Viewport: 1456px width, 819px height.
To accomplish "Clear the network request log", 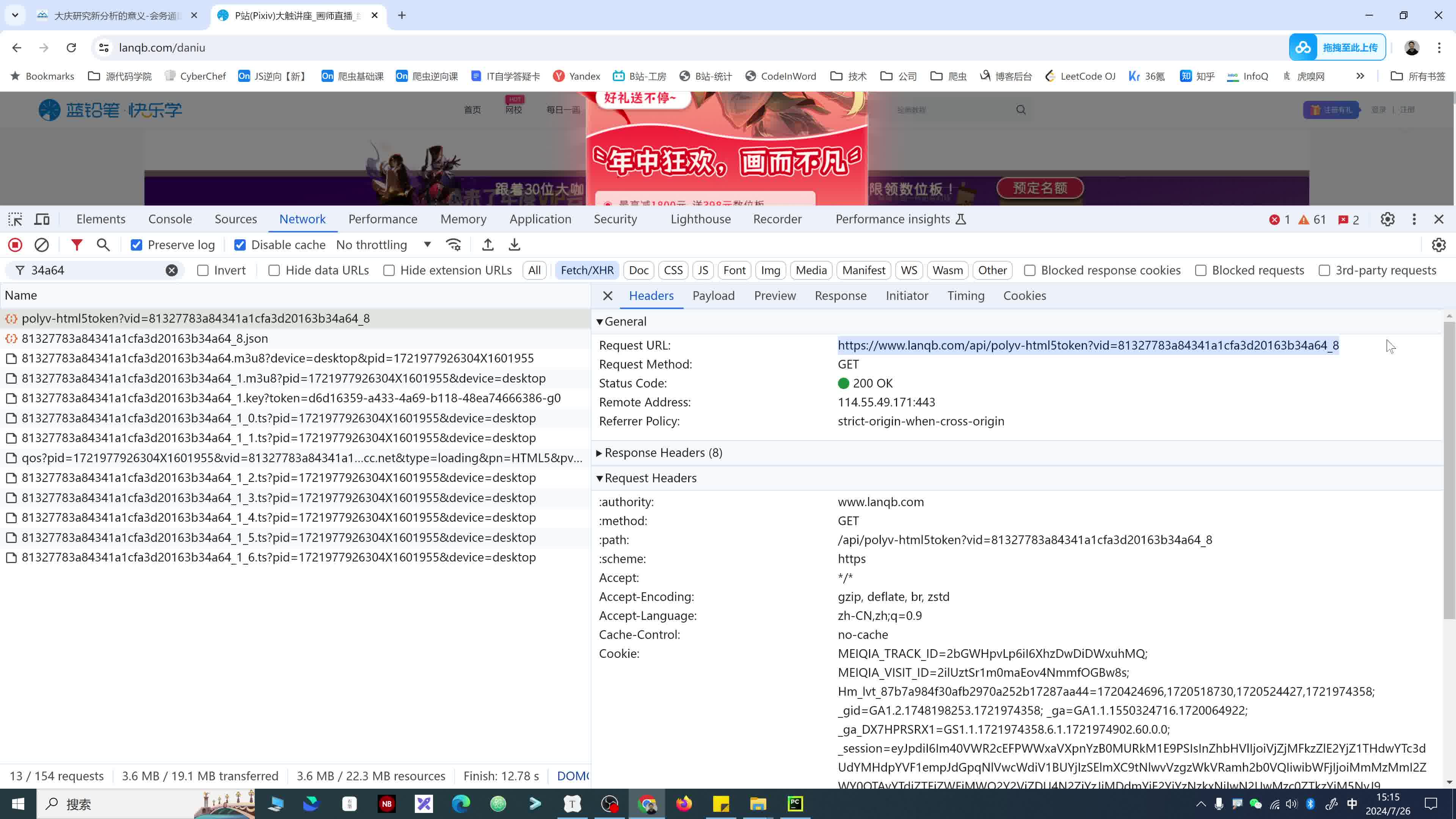I will [x=42, y=245].
